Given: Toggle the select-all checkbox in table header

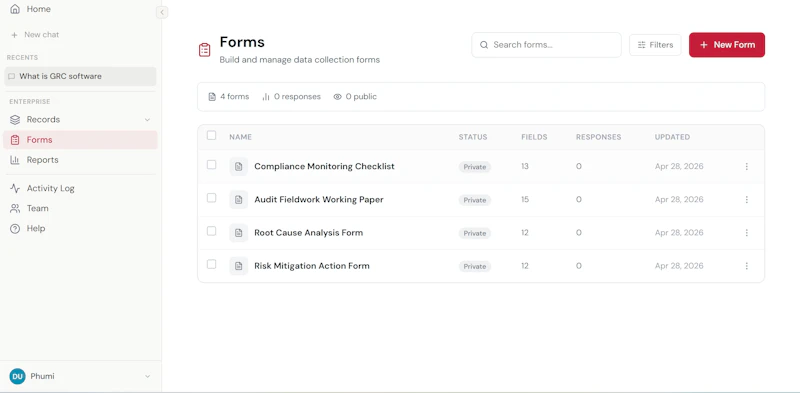Looking at the screenshot, I should 211,135.
